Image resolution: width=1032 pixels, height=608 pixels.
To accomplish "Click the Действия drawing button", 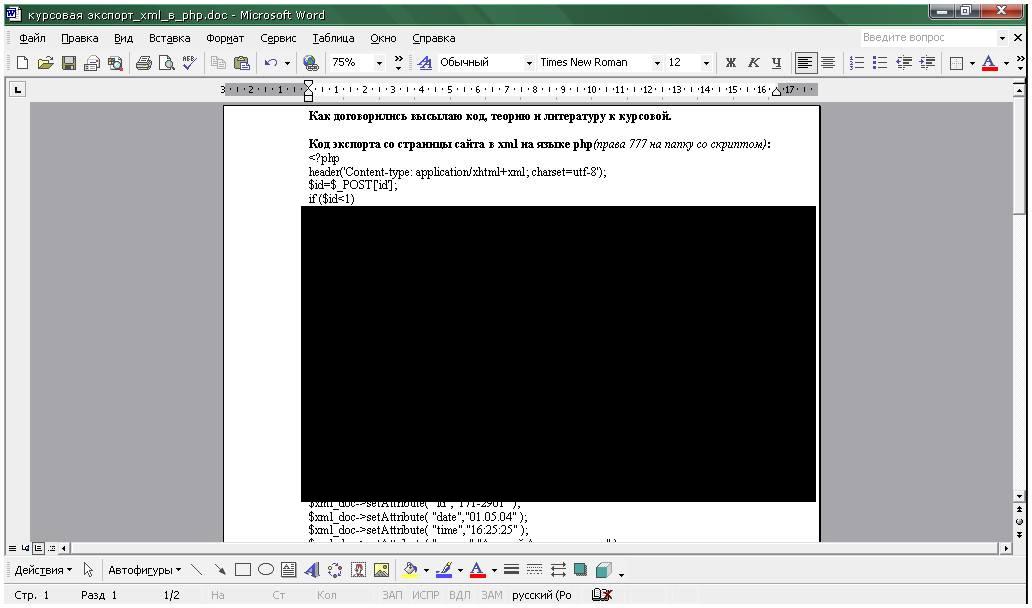I will (43, 571).
